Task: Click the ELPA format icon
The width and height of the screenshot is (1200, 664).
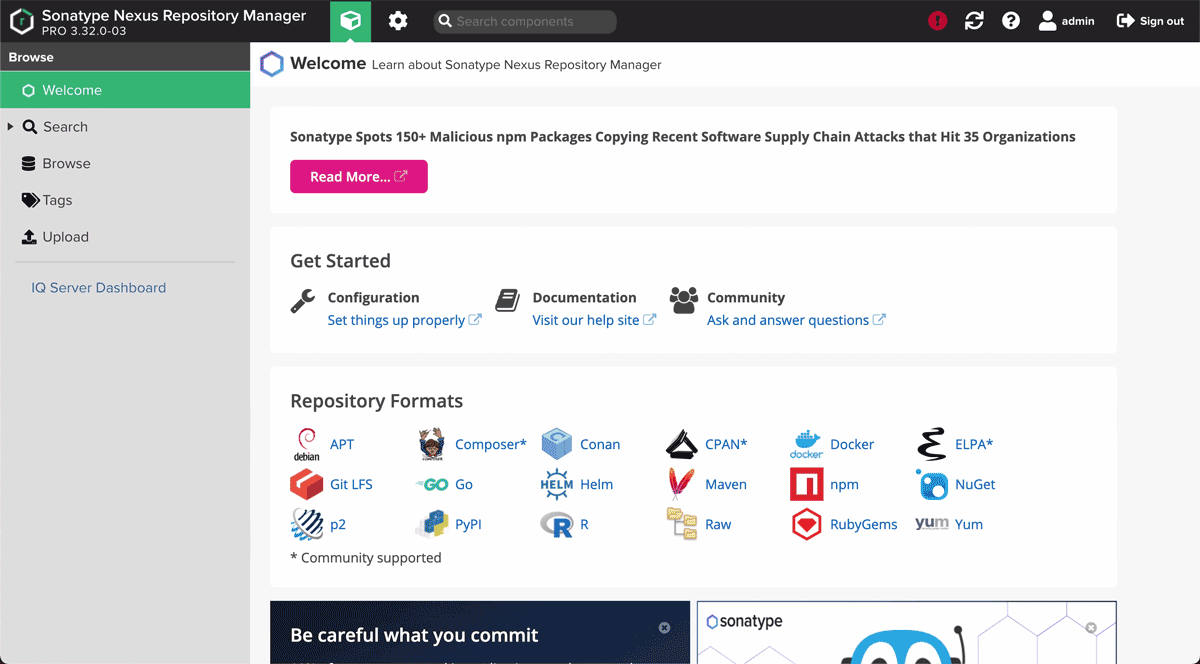Action: click(931, 444)
